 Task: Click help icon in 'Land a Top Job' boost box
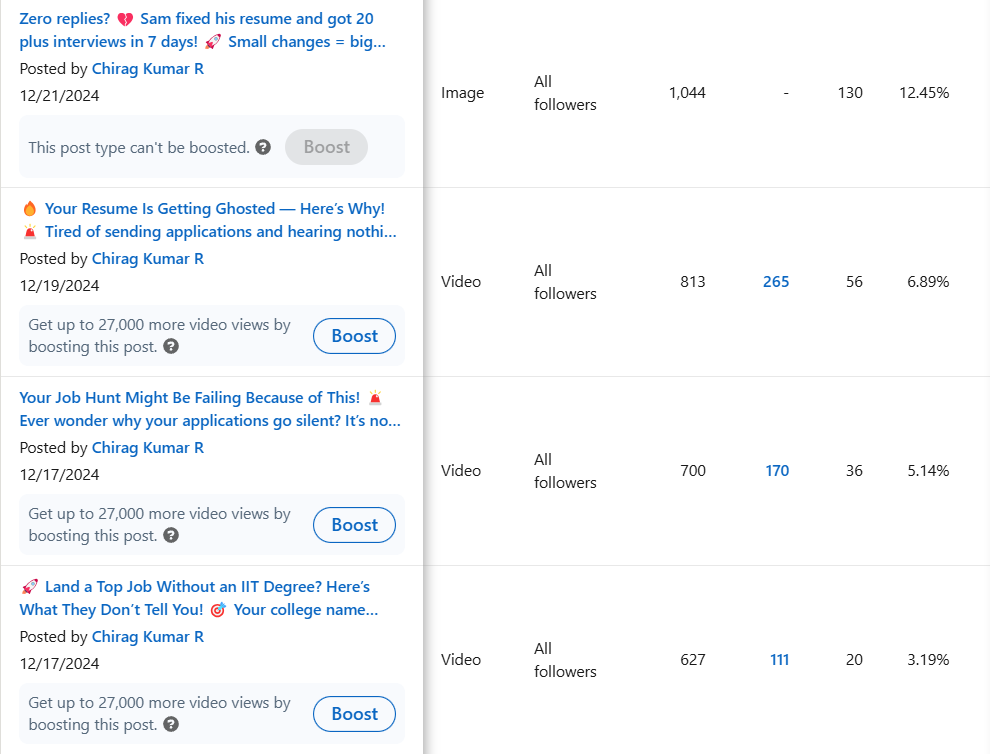[x=171, y=724]
